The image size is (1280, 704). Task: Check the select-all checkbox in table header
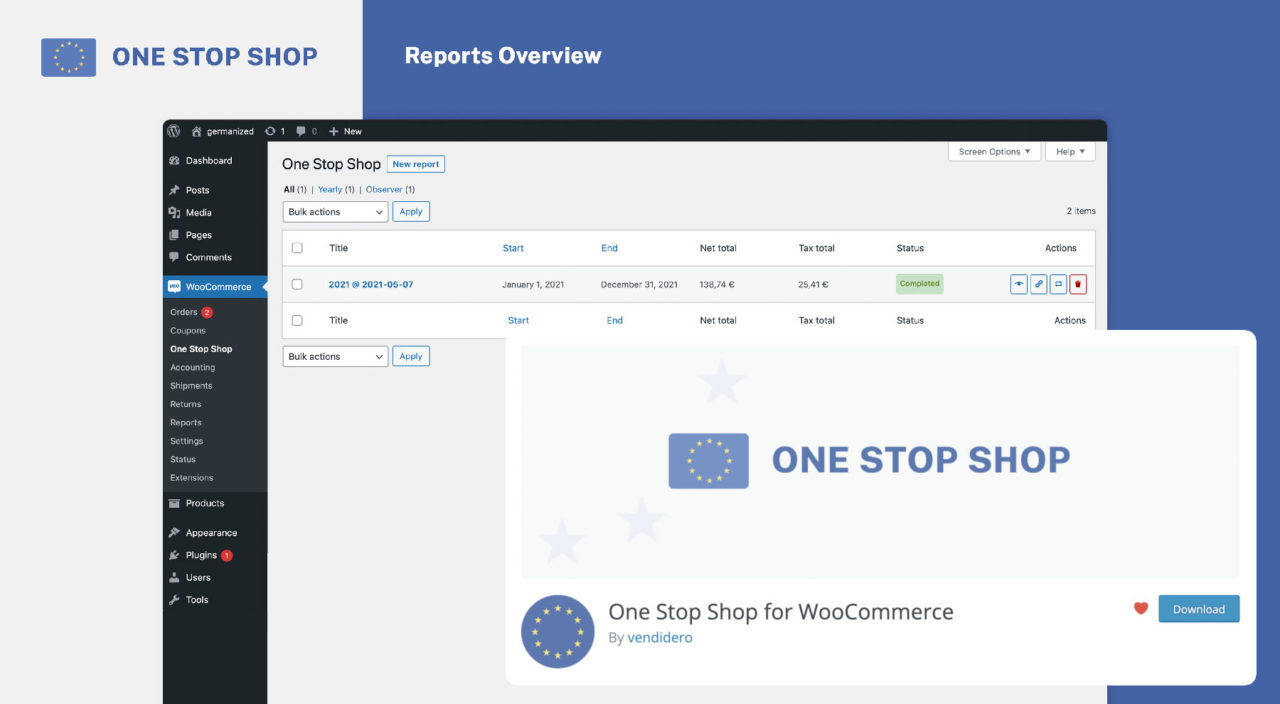(x=297, y=248)
